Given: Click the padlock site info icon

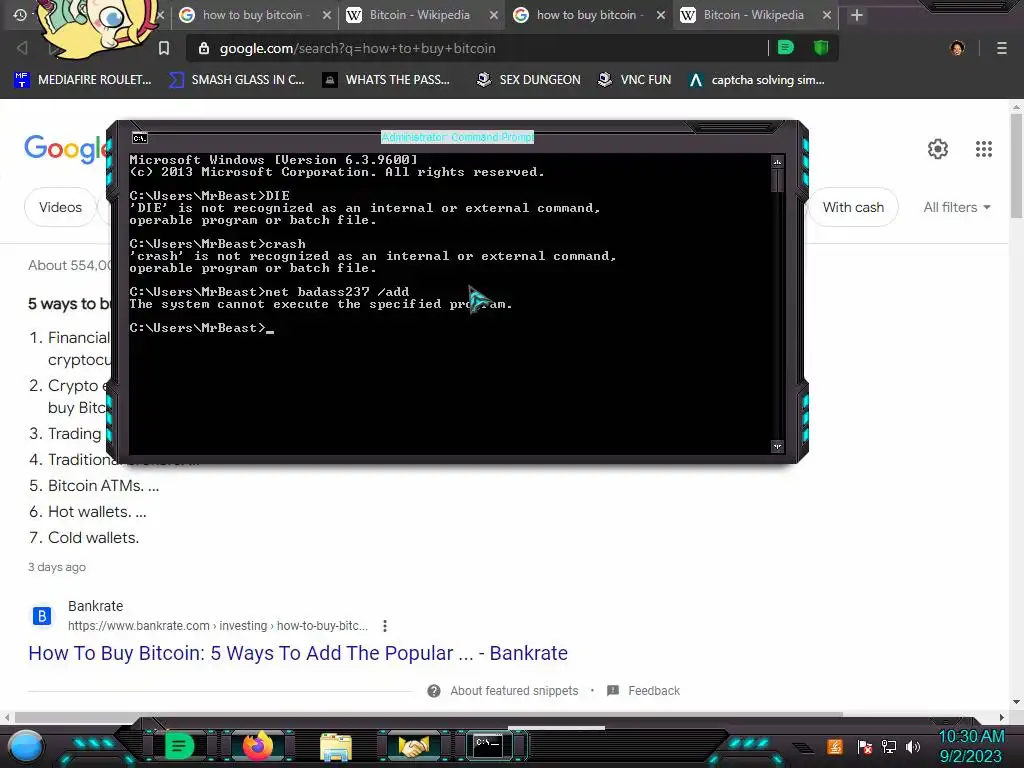Looking at the screenshot, I should point(204,48).
